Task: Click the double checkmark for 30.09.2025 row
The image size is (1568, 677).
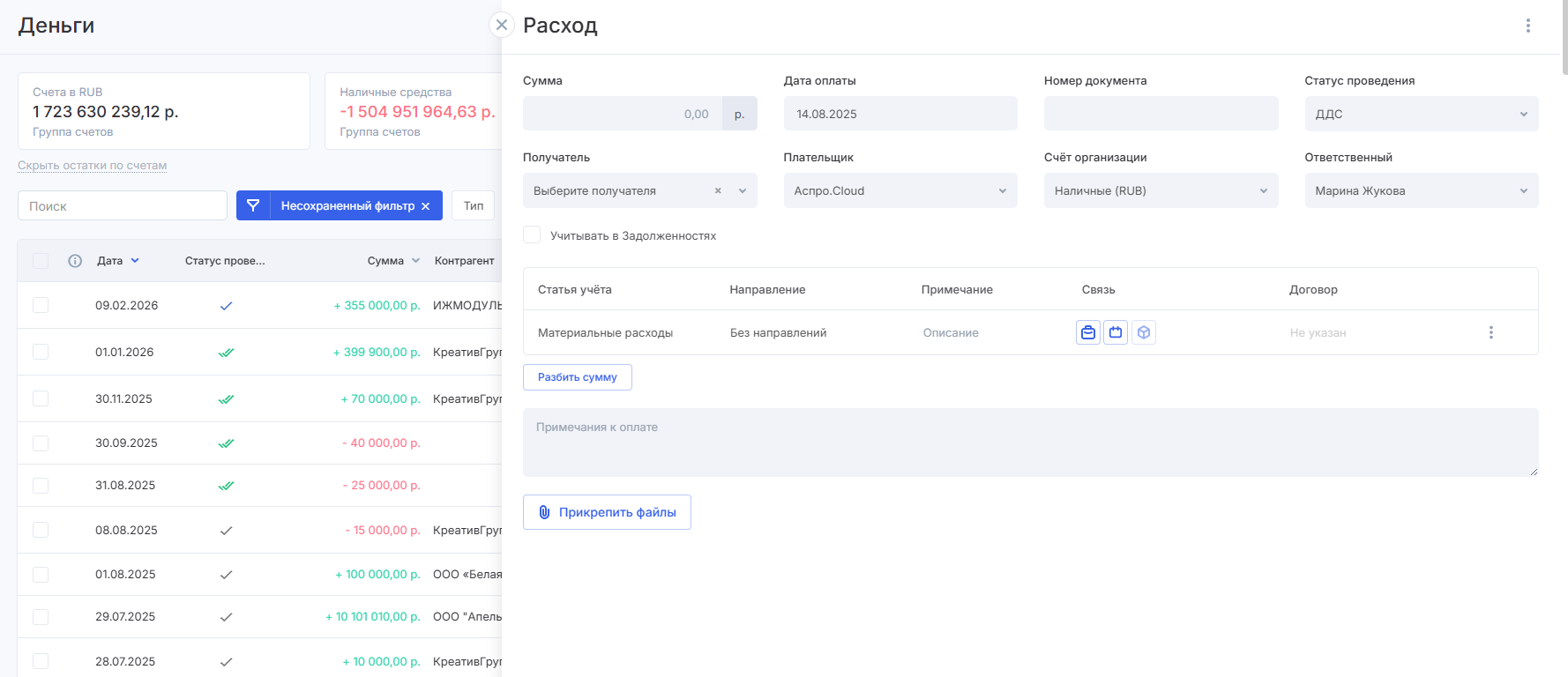Action: 226,443
